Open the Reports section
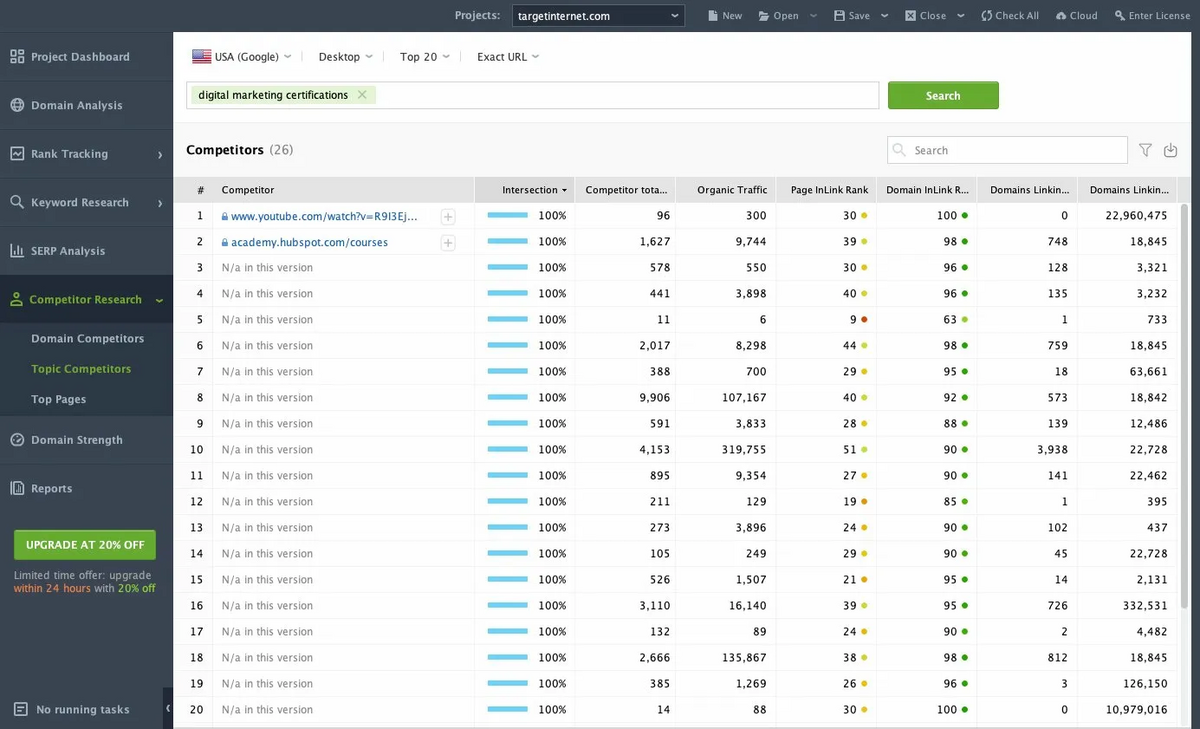Image resolution: width=1200 pixels, height=729 pixels. coord(52,489)
